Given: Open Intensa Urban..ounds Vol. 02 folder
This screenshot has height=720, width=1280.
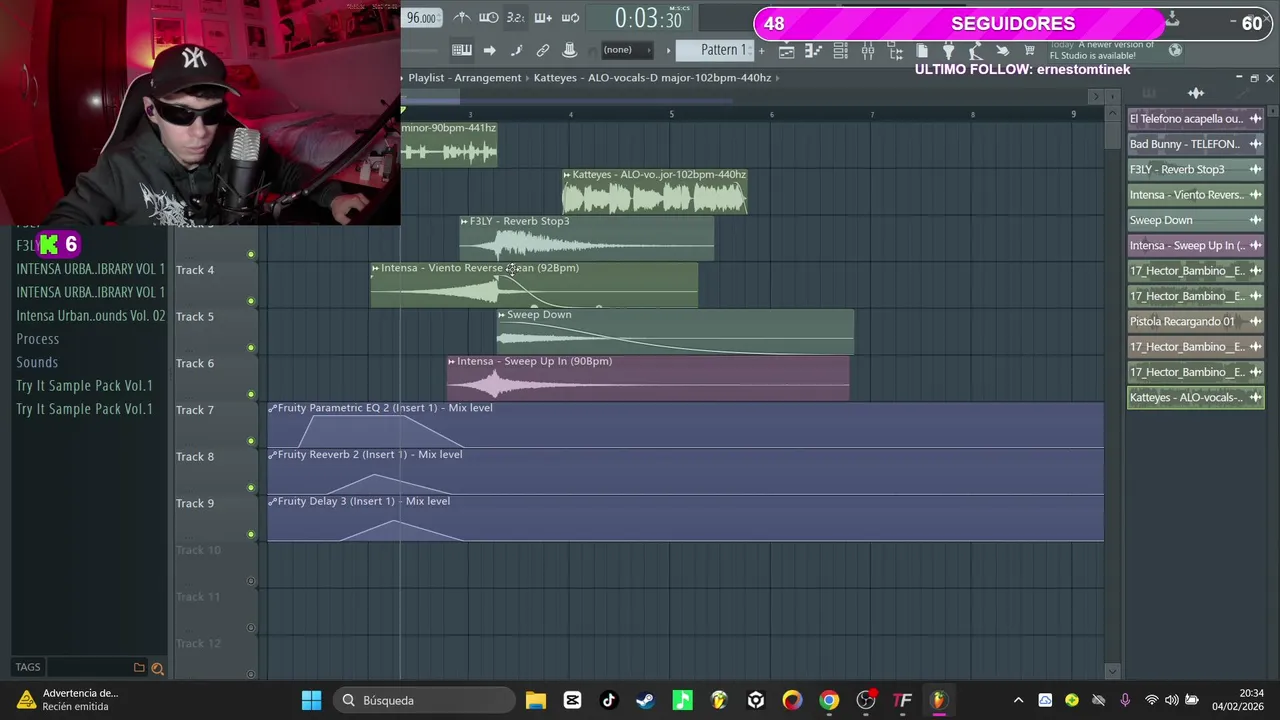Looking at the screenshot, I should pos(91,316).
